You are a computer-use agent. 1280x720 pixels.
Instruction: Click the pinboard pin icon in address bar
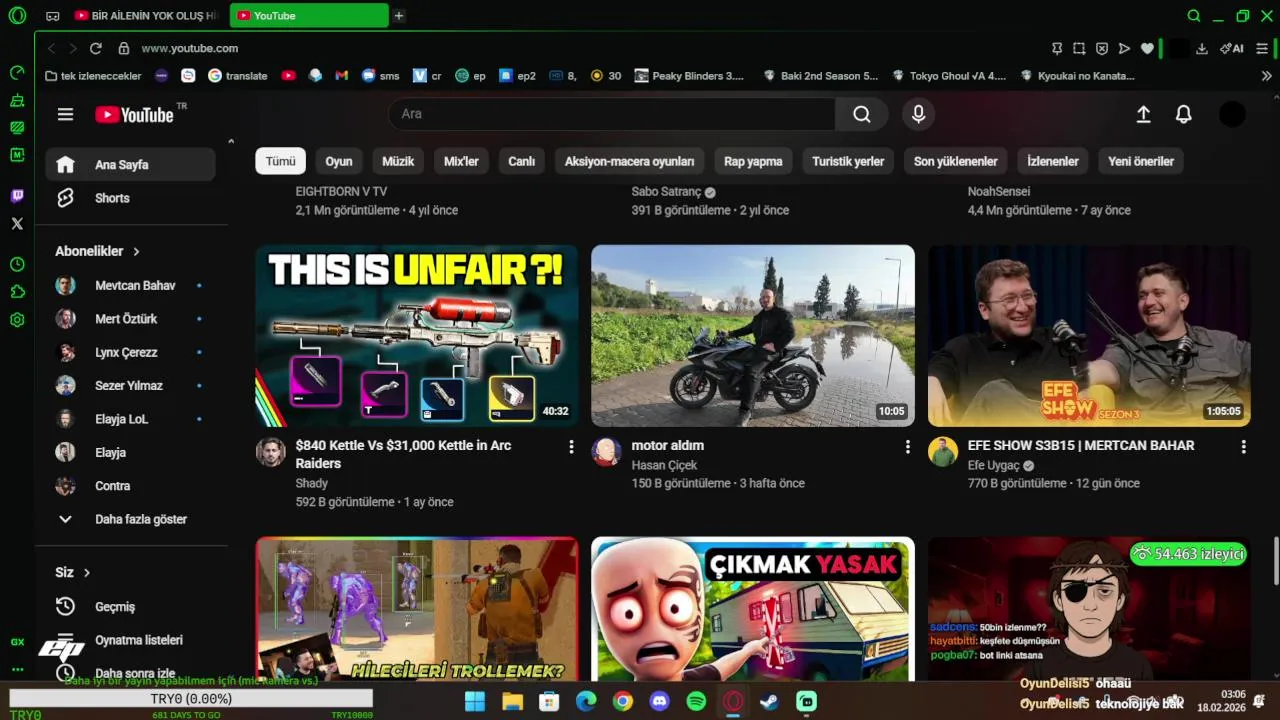1057,48
